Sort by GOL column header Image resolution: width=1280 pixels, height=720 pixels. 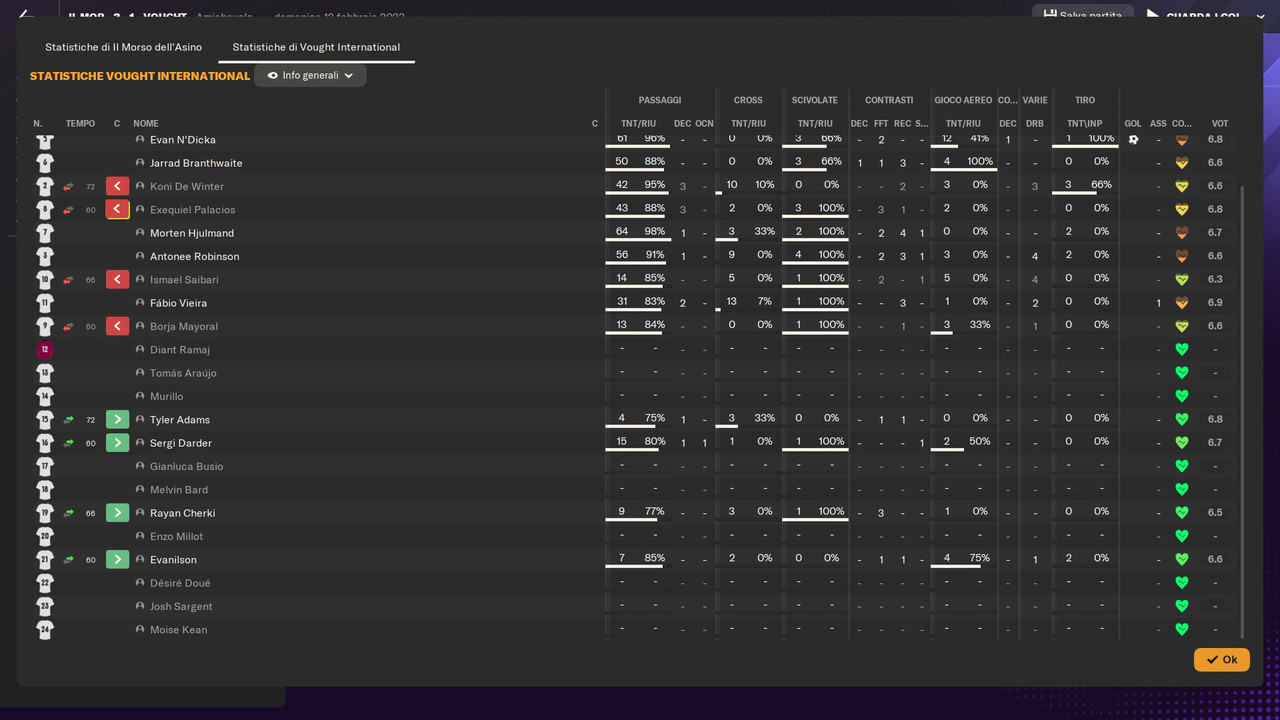point(1133,124)
